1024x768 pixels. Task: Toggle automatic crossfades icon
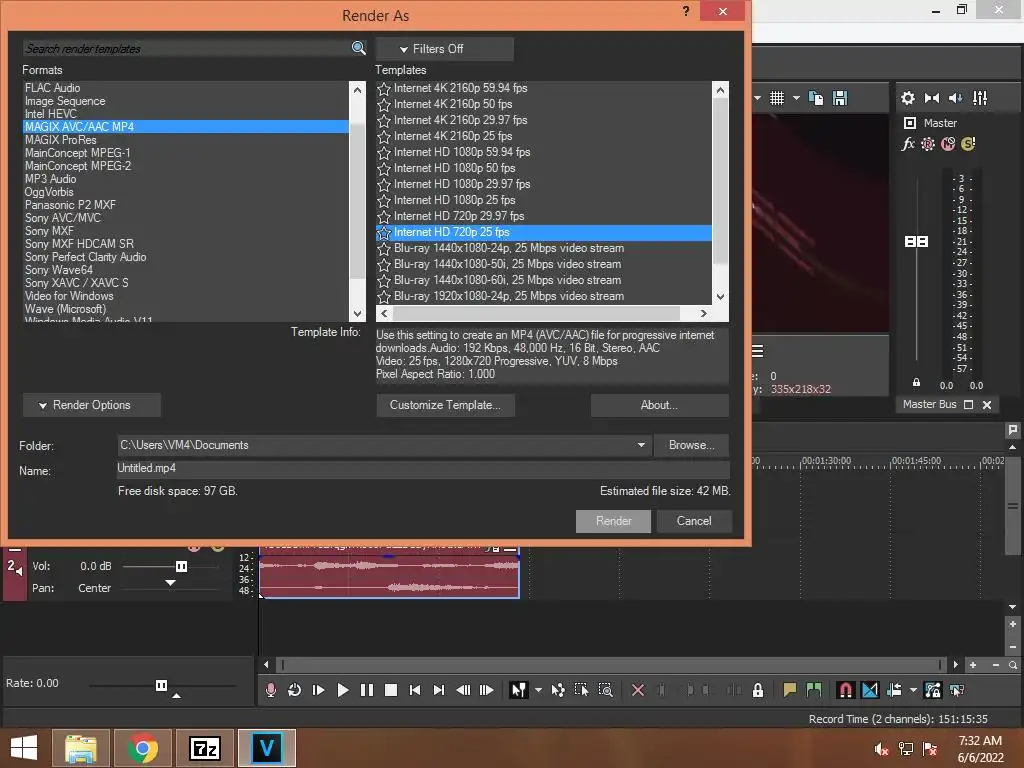pos(870,690)
